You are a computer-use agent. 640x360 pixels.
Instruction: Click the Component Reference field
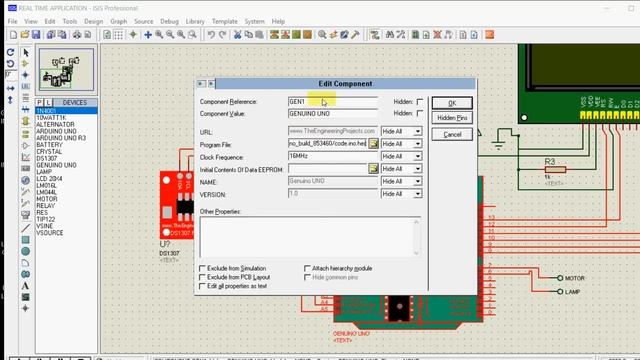[333, 102]
